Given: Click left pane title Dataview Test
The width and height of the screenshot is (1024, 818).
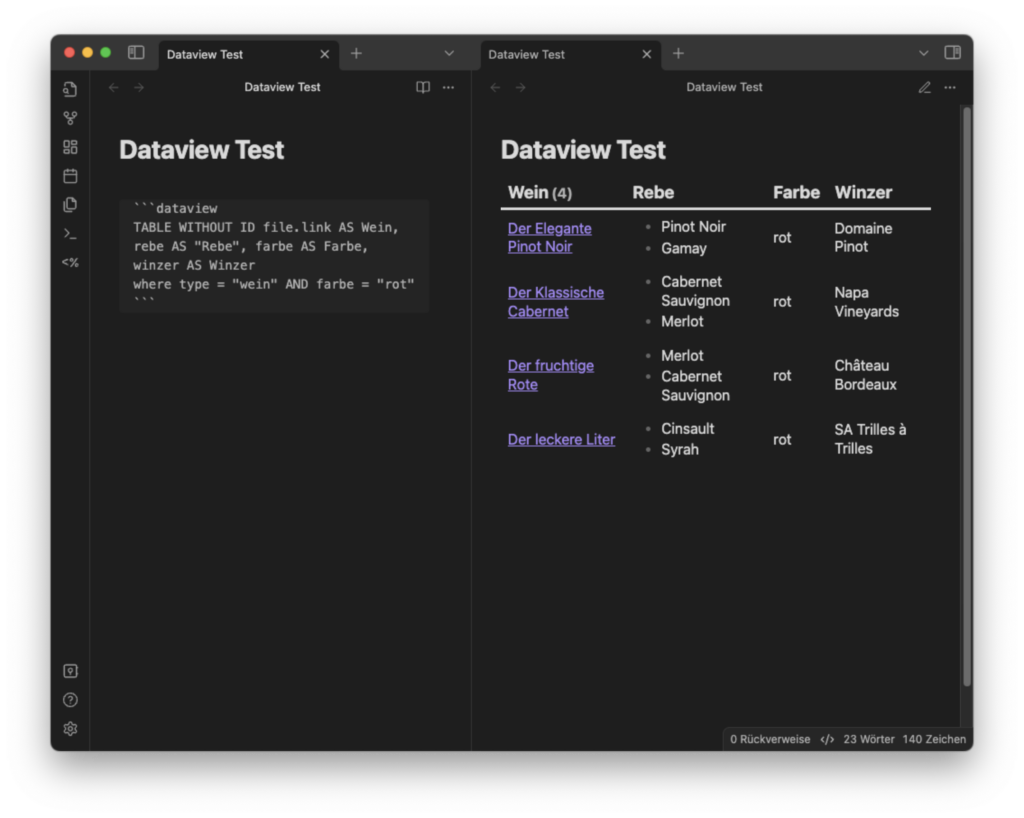Looking at the screenshot, I should [x=282, y=87].
